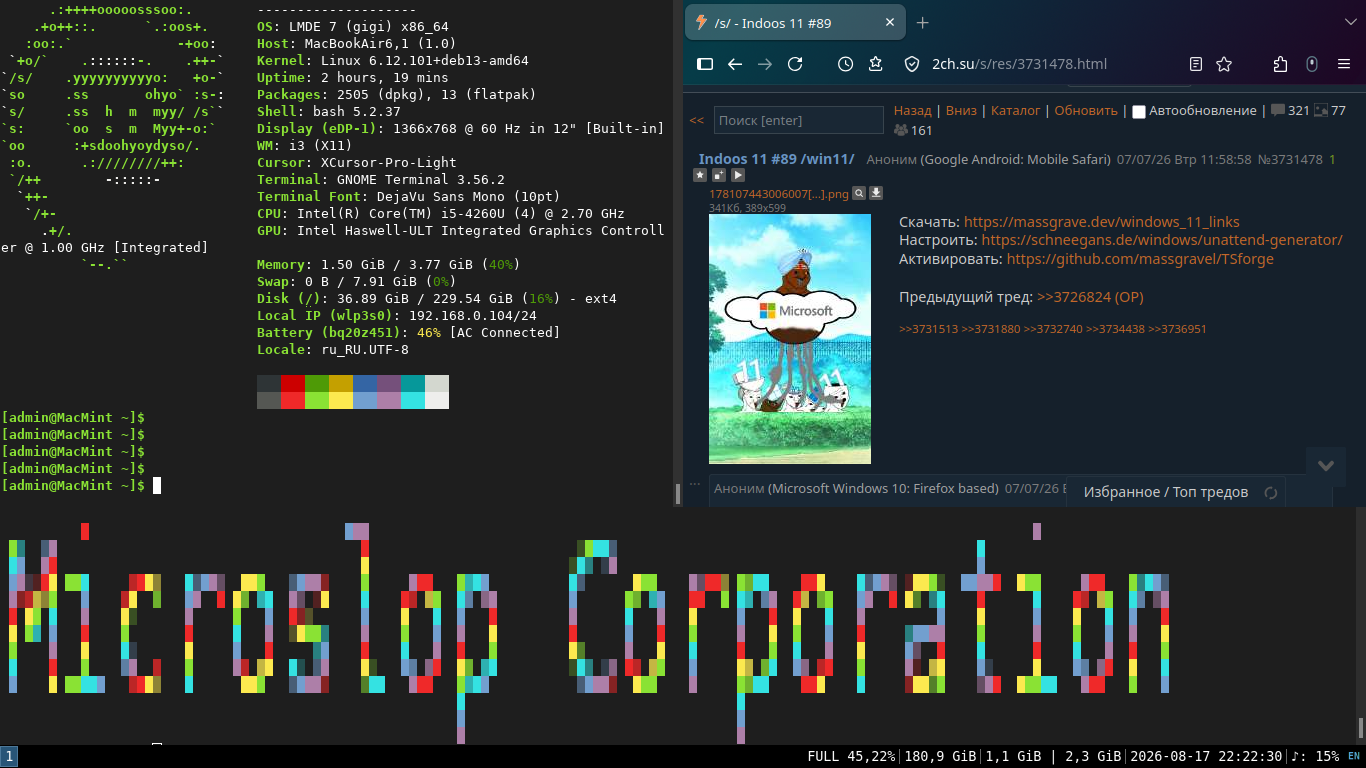Open the Избранное / Топ тредов panel
Image resolution: width=1366 pixels, height=768 pixels.
[x=1166, y=492]
